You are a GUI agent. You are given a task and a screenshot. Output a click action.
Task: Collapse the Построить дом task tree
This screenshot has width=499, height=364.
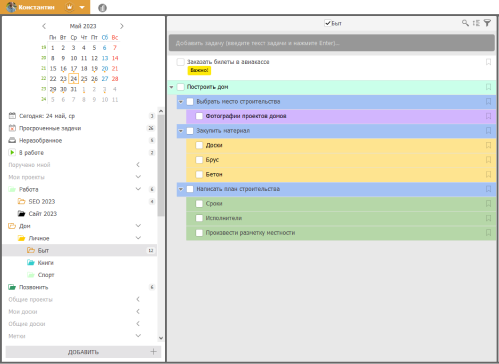[x=171, y=87]
